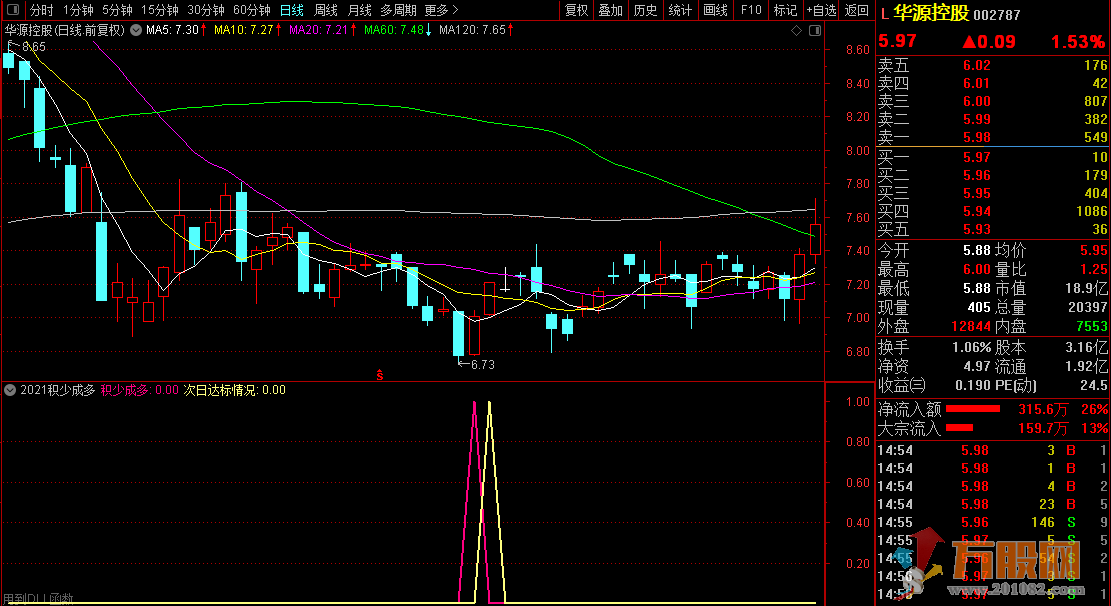Click the MA120: 7.65 indicator value

coord(473,30)
